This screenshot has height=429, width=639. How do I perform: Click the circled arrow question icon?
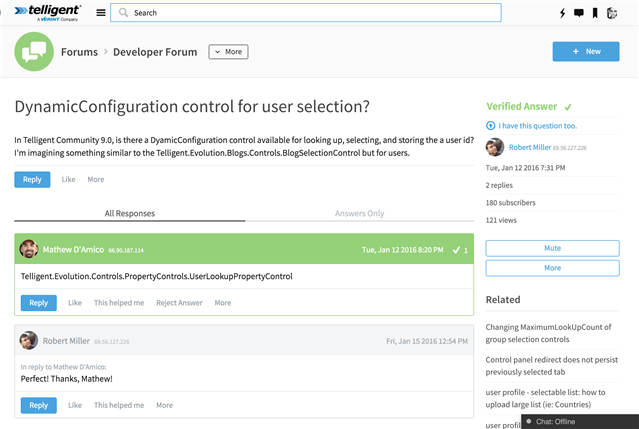point(490,126)
